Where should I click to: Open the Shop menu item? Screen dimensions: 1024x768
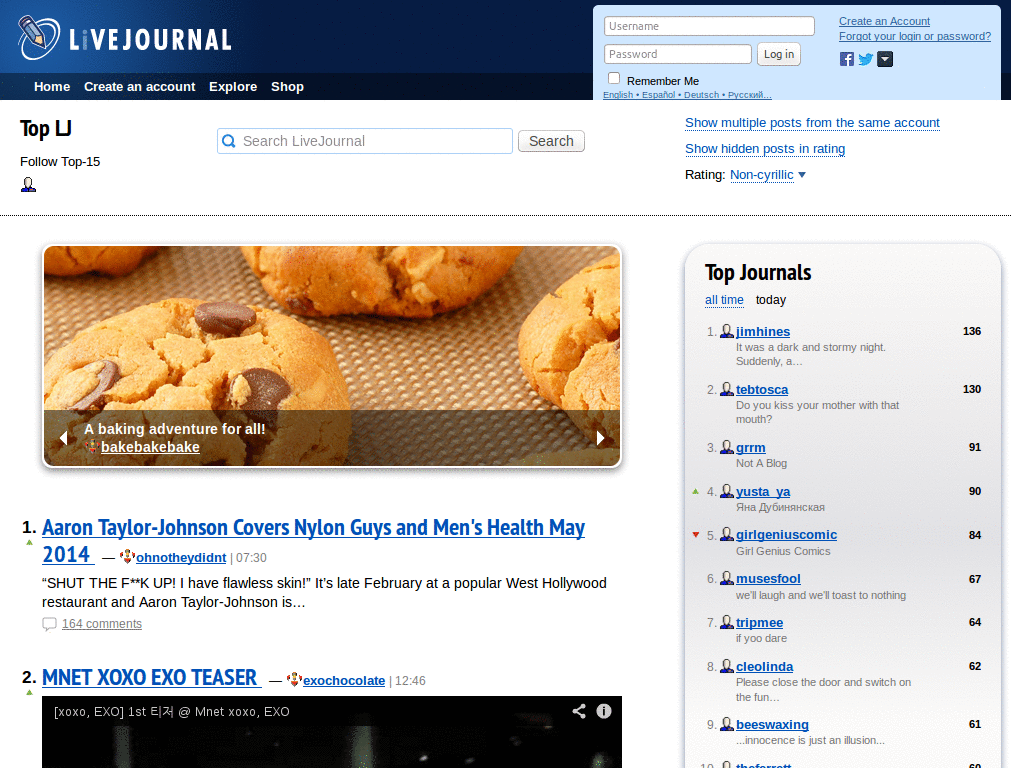[x=287, y=87]
